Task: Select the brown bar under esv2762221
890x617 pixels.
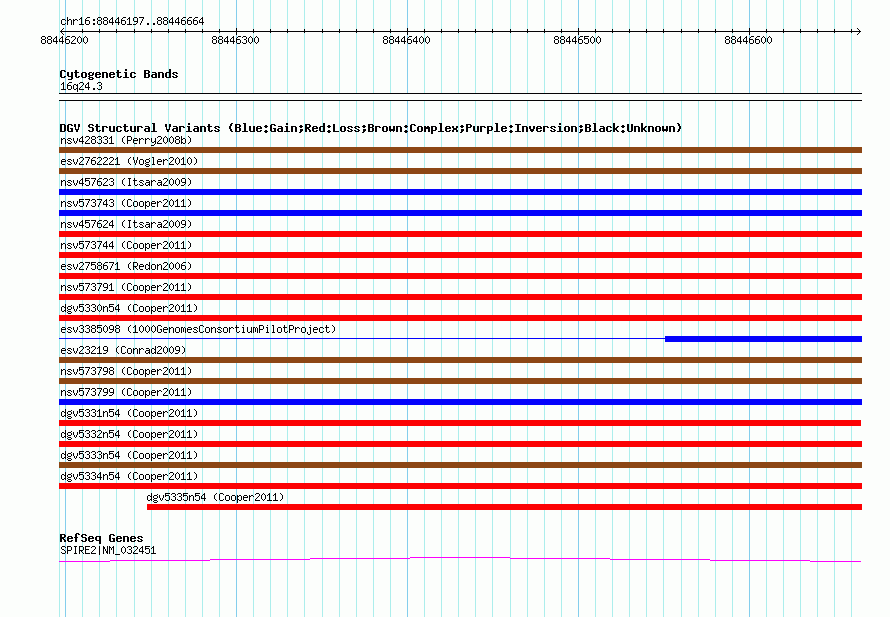Action: 460,171
